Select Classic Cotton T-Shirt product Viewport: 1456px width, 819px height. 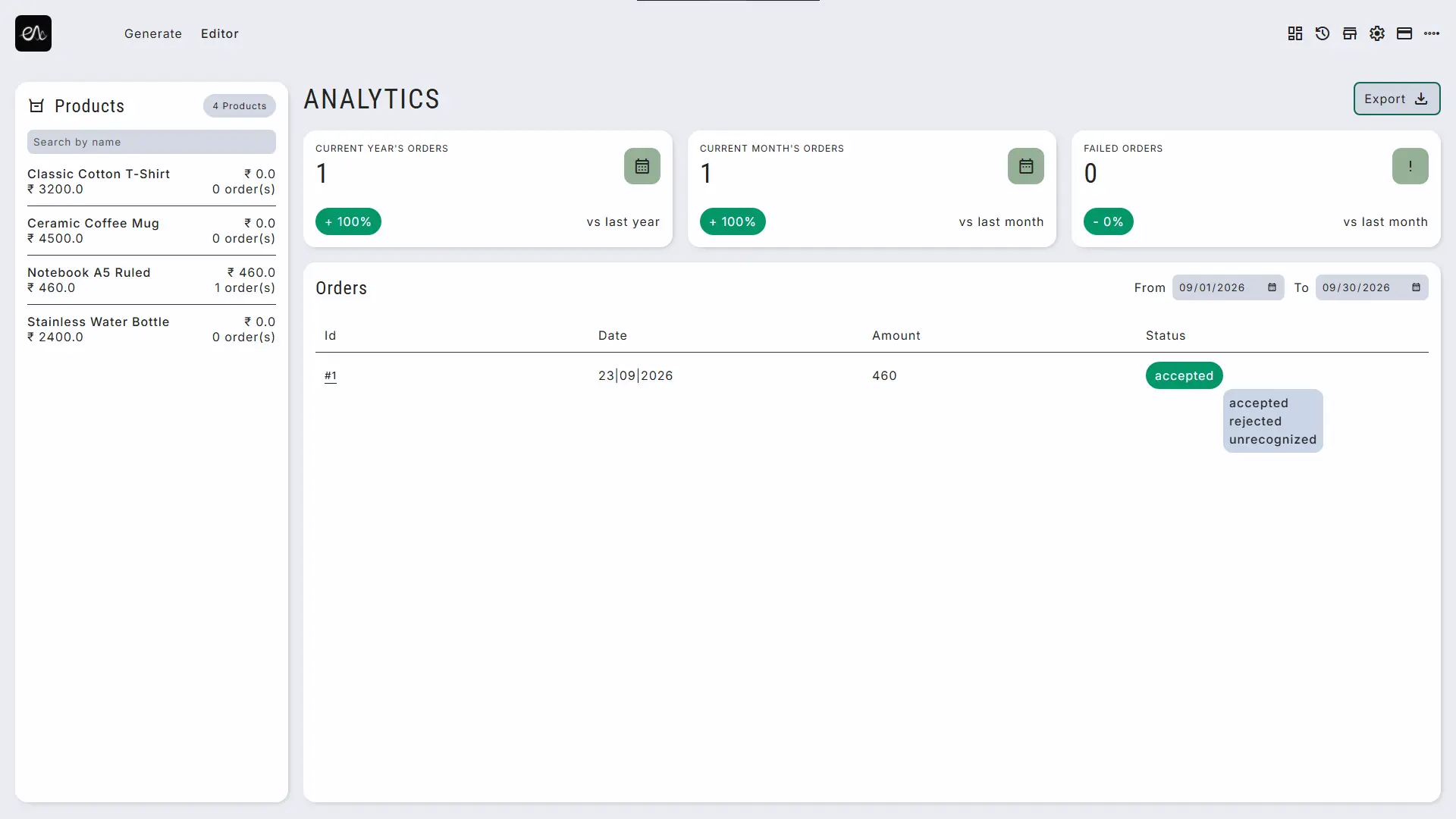[152, 181]
